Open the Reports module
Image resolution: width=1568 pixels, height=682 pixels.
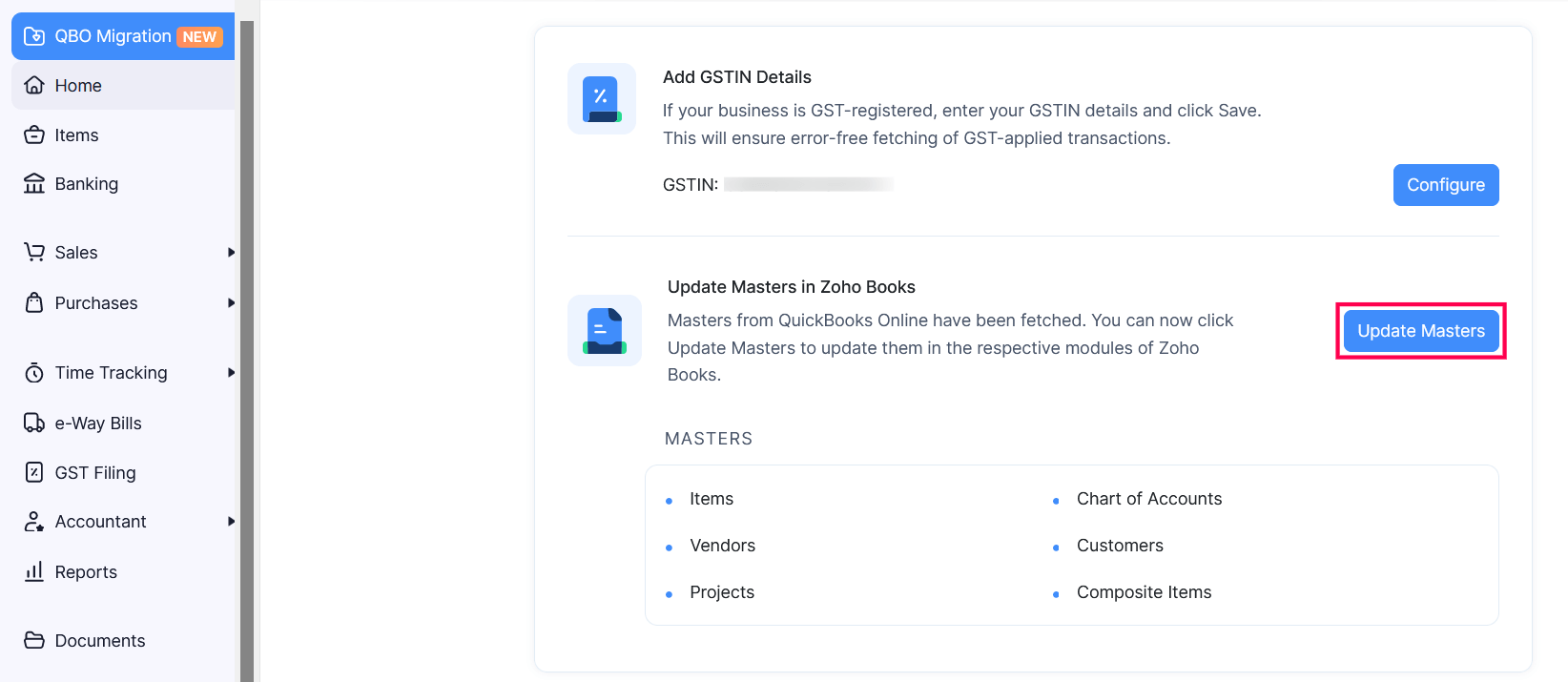tap(123, 571)
